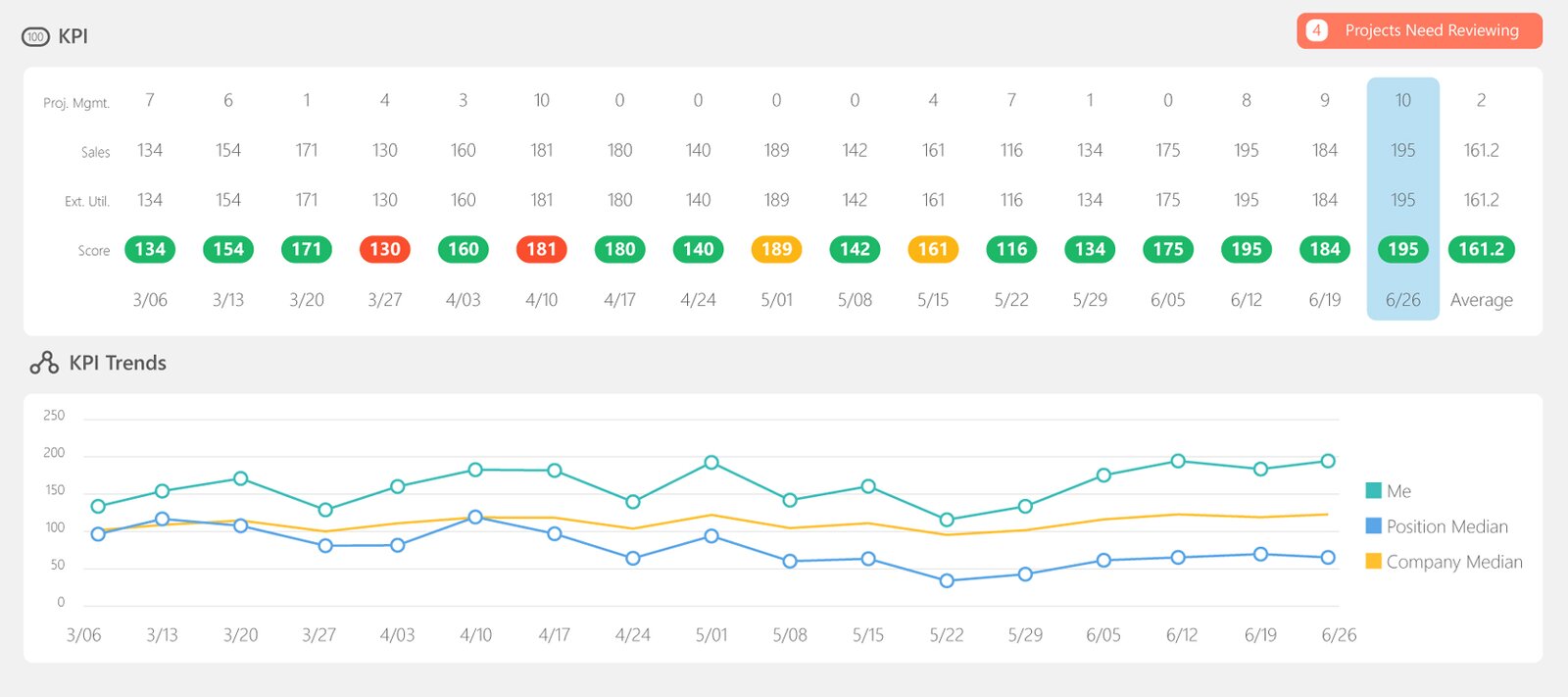Click Position Median point at 4/10

475,517
